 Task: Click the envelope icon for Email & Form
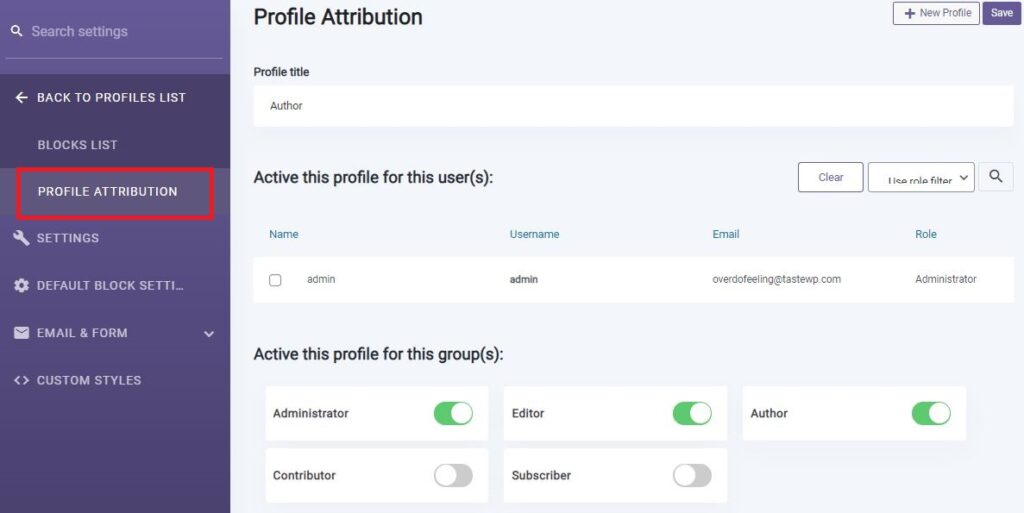tap(22, 333)
